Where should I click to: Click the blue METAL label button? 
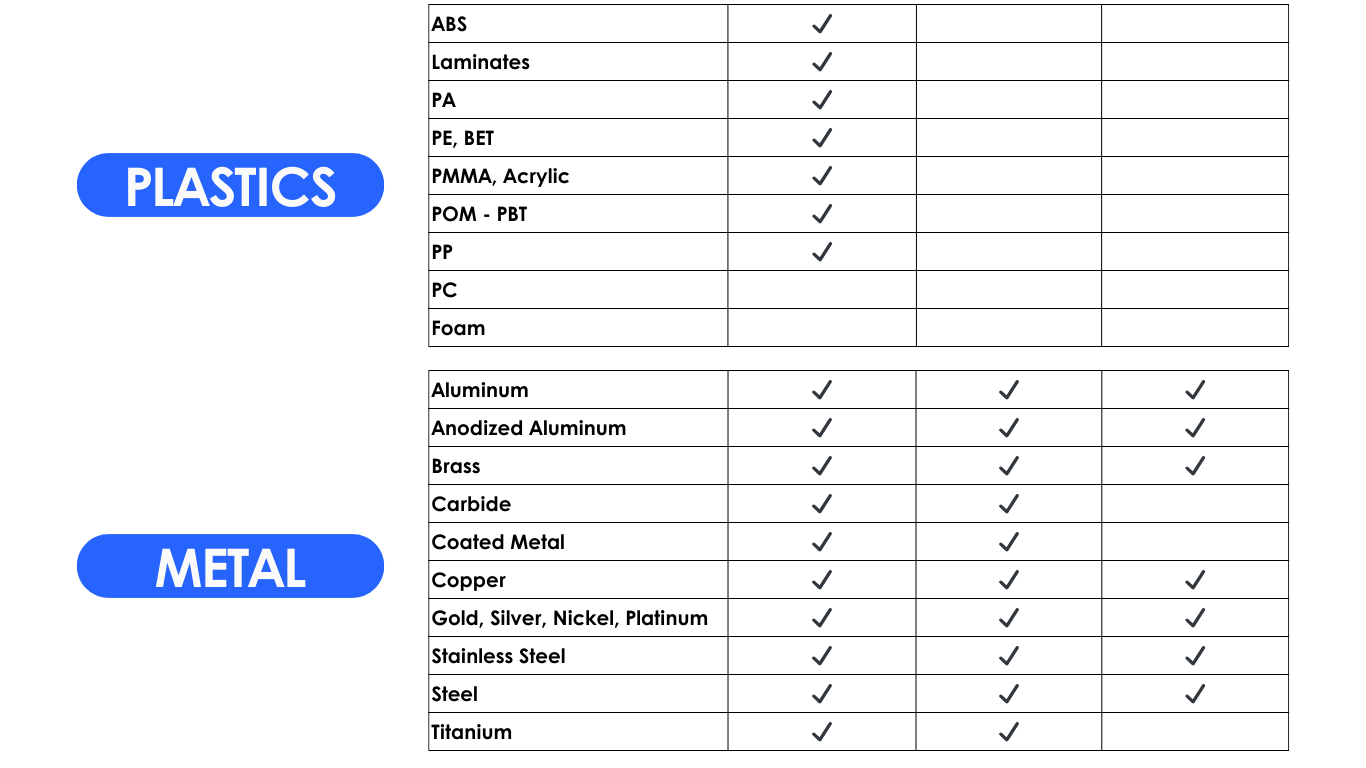(230, 567)
